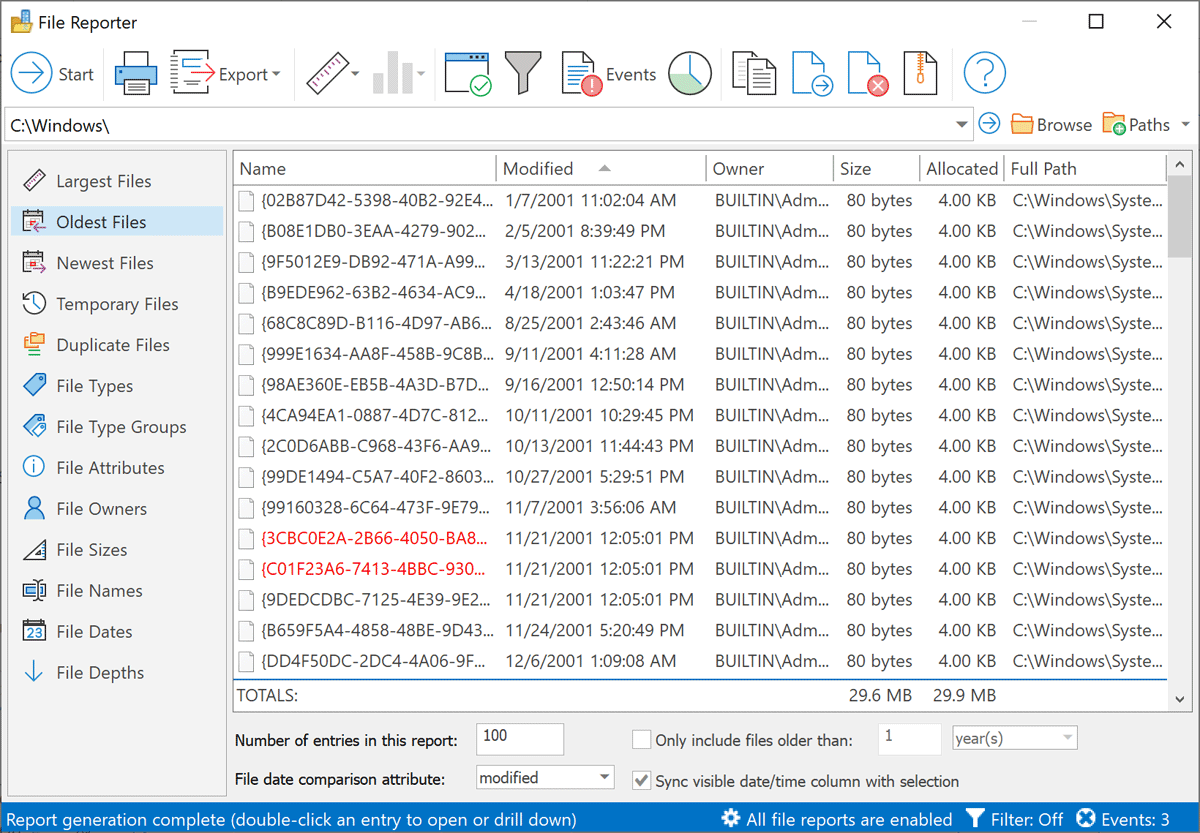Click the go arrow beside path box
1200x833 pixels.
click(989, 124)
